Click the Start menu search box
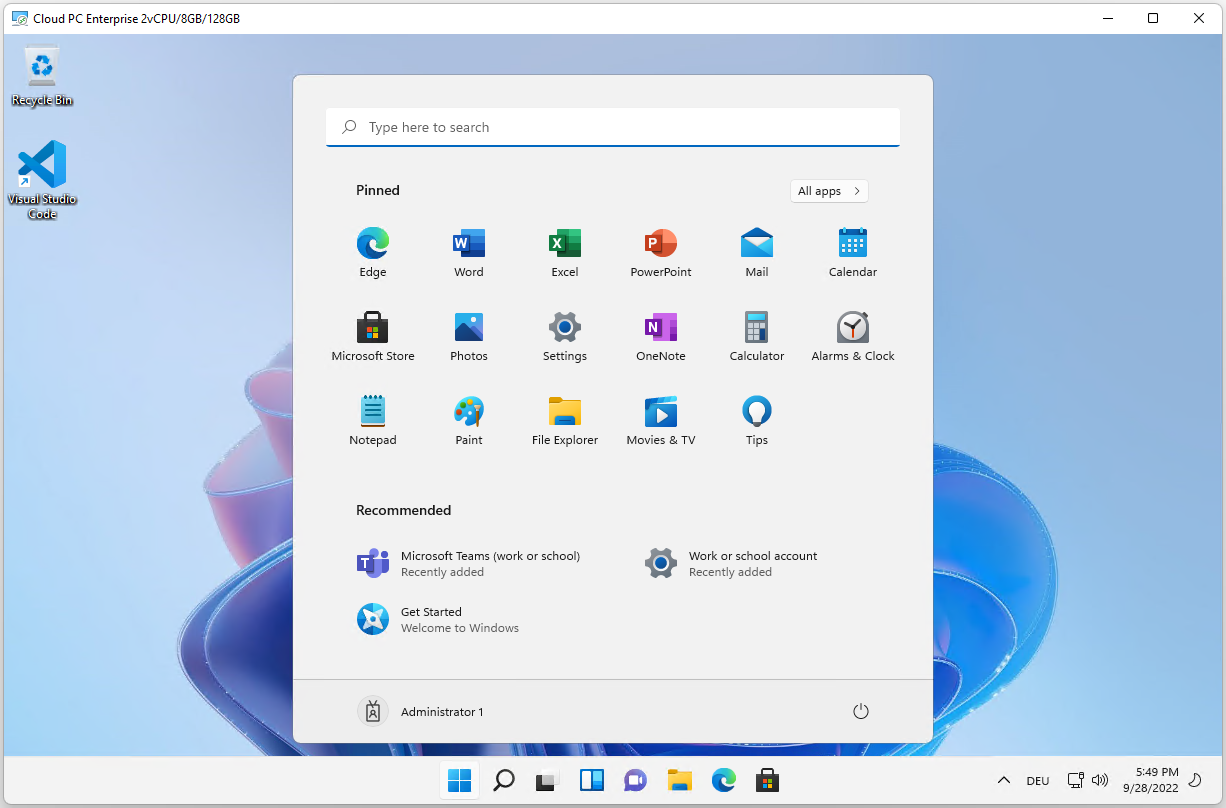 click(613, 127)
